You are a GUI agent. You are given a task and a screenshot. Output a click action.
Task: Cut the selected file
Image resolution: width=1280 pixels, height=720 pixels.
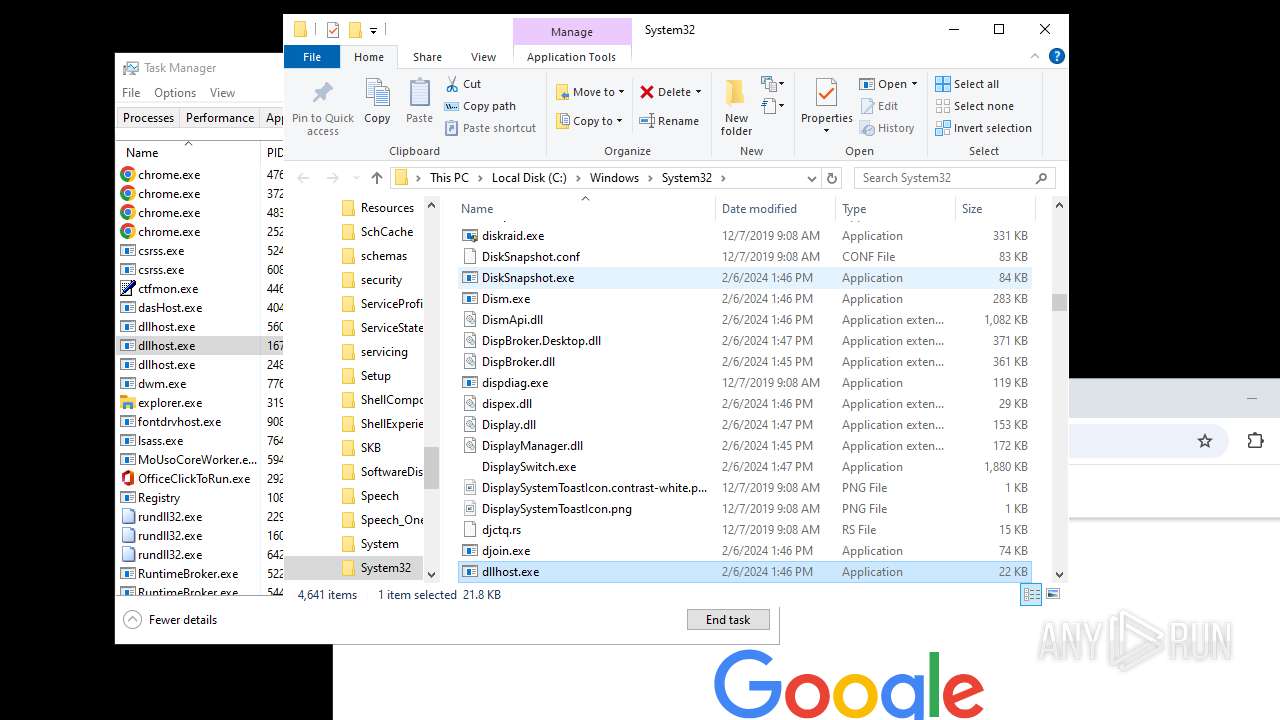(x=463, y=84)
